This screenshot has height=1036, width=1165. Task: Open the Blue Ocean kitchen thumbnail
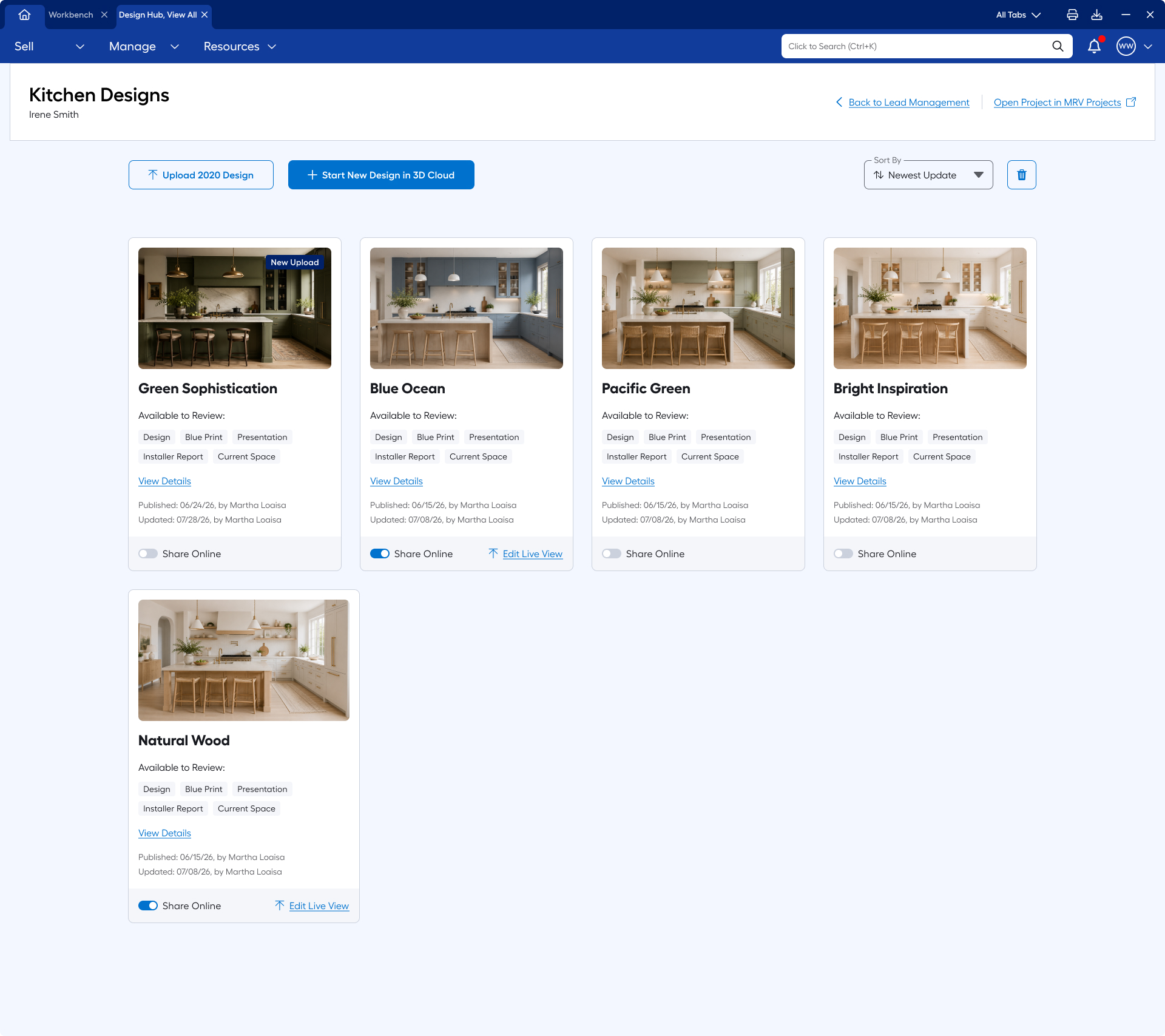(467, 308)
